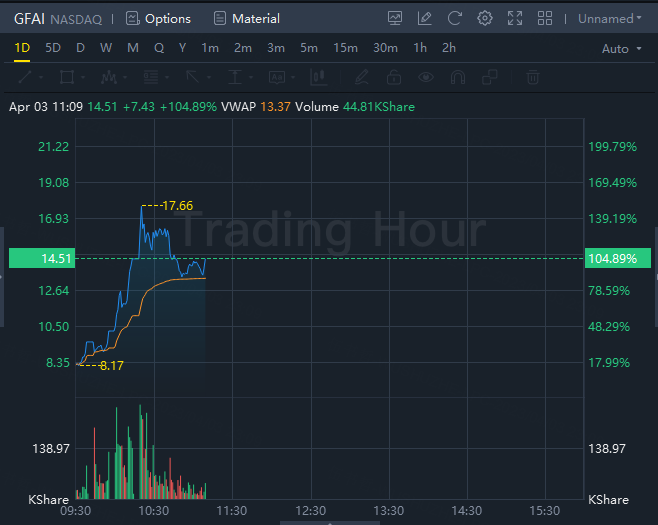Select the arrow marker tool
Viewport: 658px width, 525px height.
(193, 77)
